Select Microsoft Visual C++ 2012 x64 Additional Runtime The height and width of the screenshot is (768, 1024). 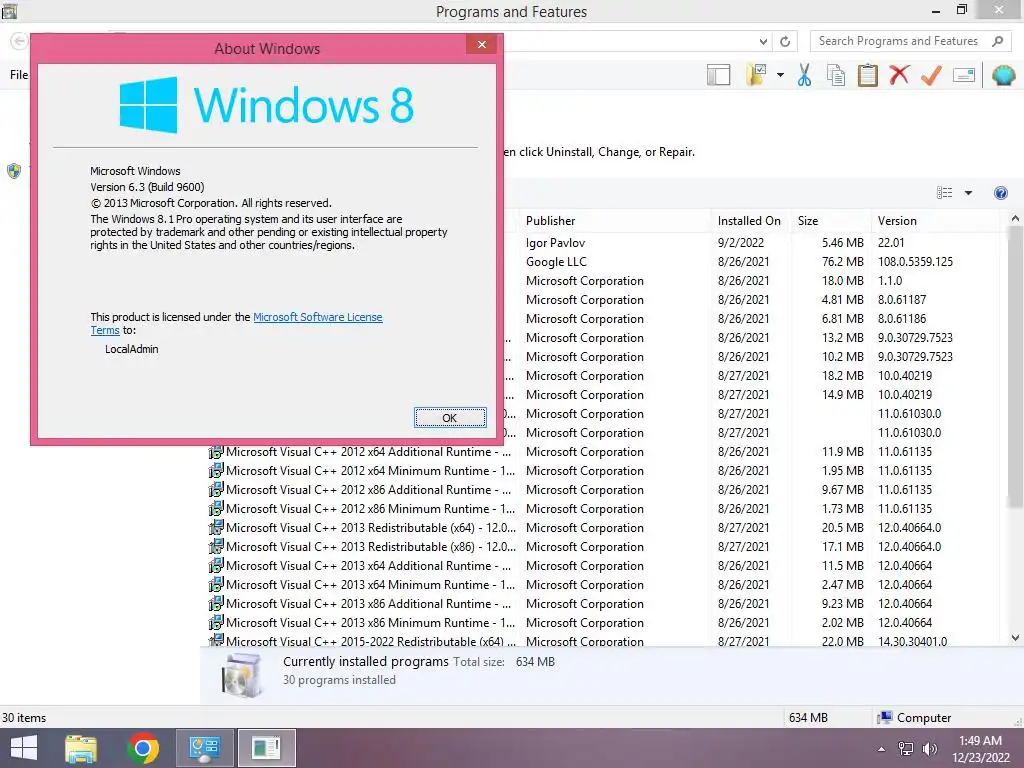click(x=368, y=452)
